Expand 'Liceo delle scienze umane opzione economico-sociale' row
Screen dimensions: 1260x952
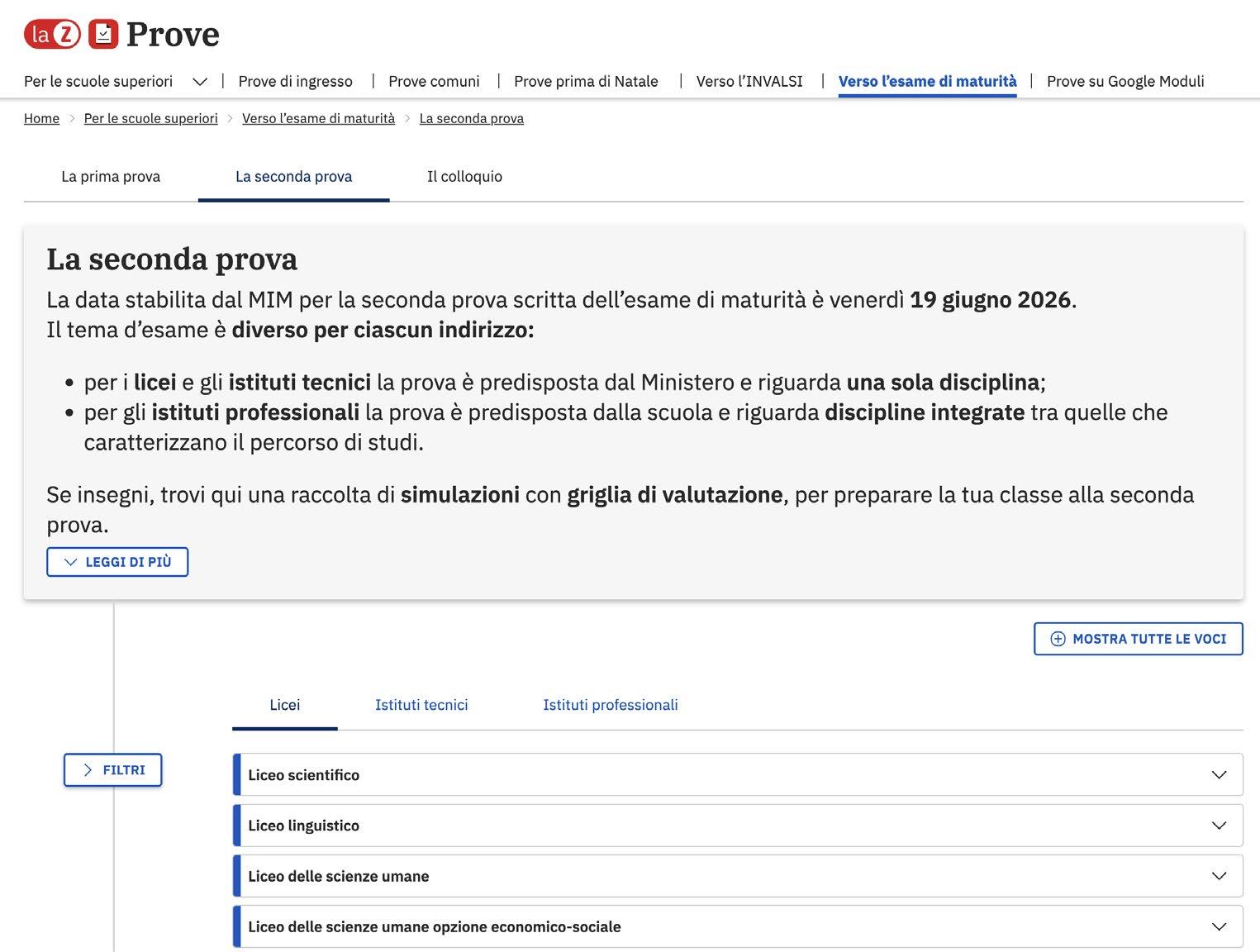(x=738, y=926)
